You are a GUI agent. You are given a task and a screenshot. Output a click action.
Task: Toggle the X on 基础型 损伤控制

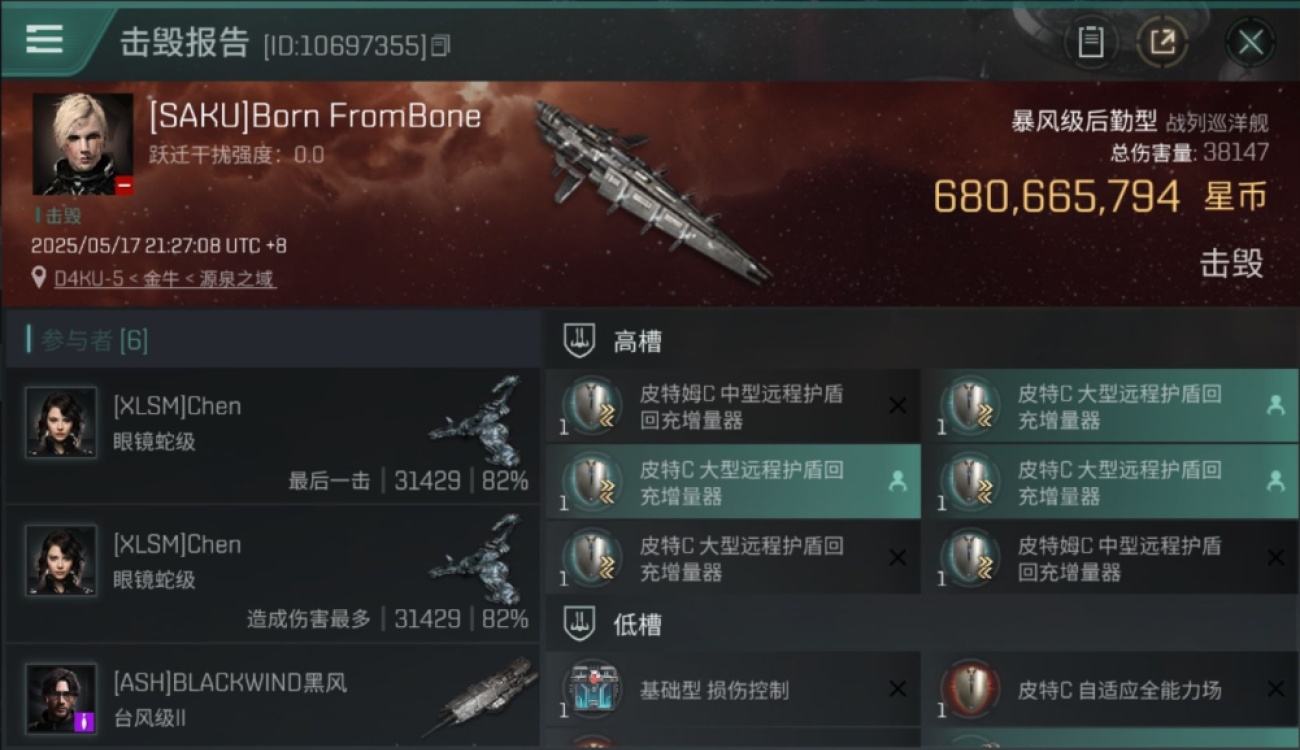tap(897, 689)
